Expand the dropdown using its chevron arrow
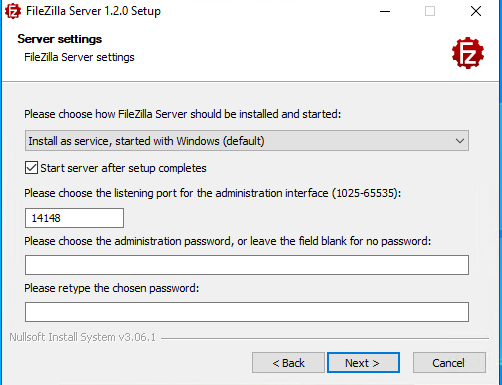This screenshot has height=385, width=502. pos(460,141)
